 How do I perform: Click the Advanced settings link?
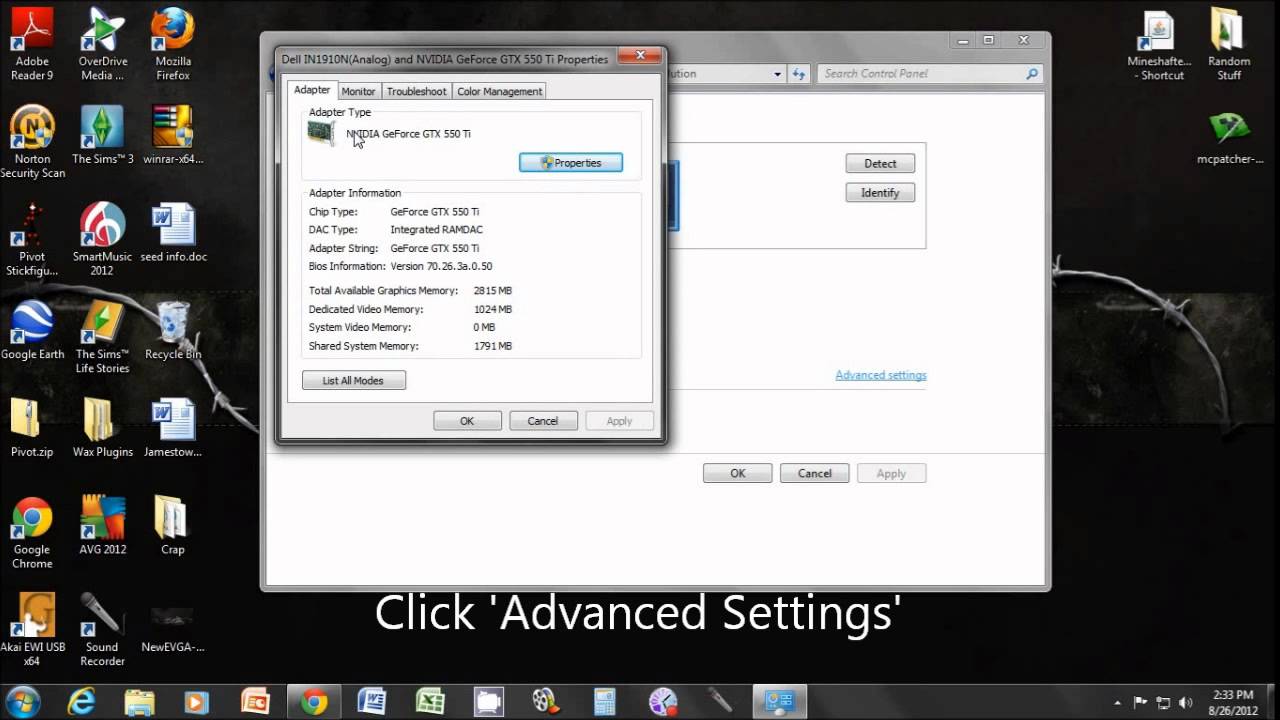click(x=881, y=375)
